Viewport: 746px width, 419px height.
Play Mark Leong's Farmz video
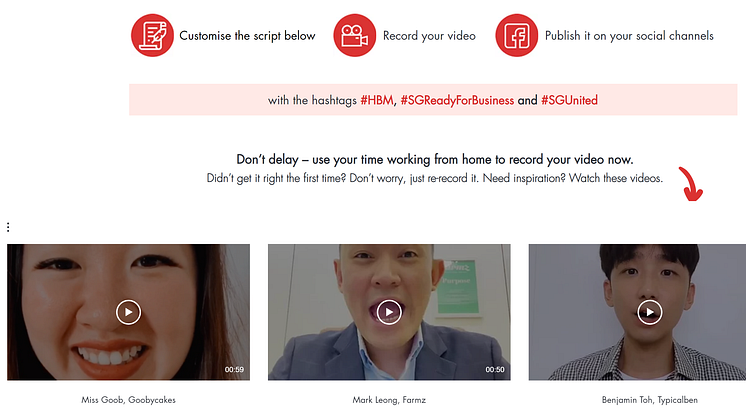coord(389,312)
